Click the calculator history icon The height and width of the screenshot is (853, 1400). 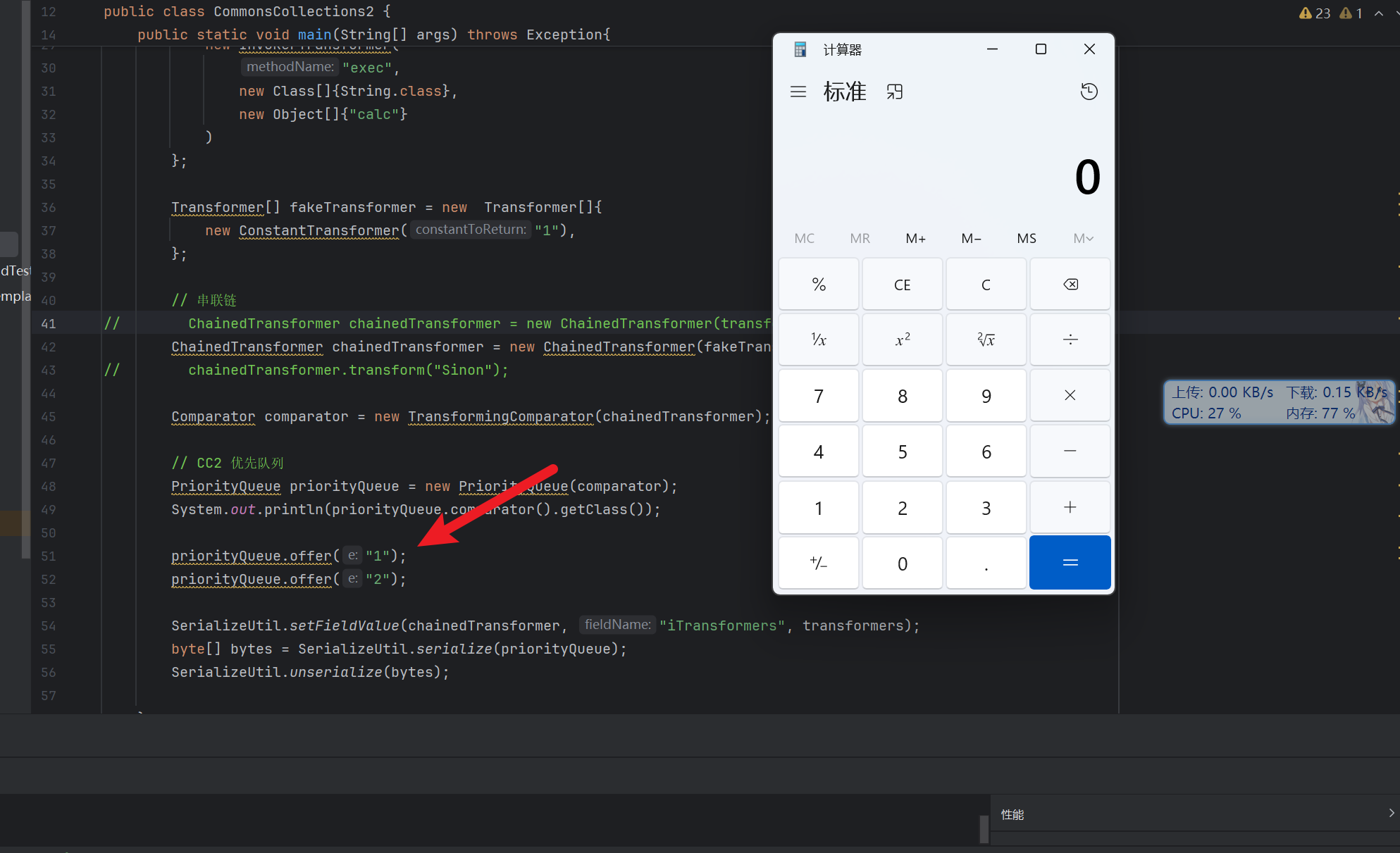click(x=1089, y=92)
